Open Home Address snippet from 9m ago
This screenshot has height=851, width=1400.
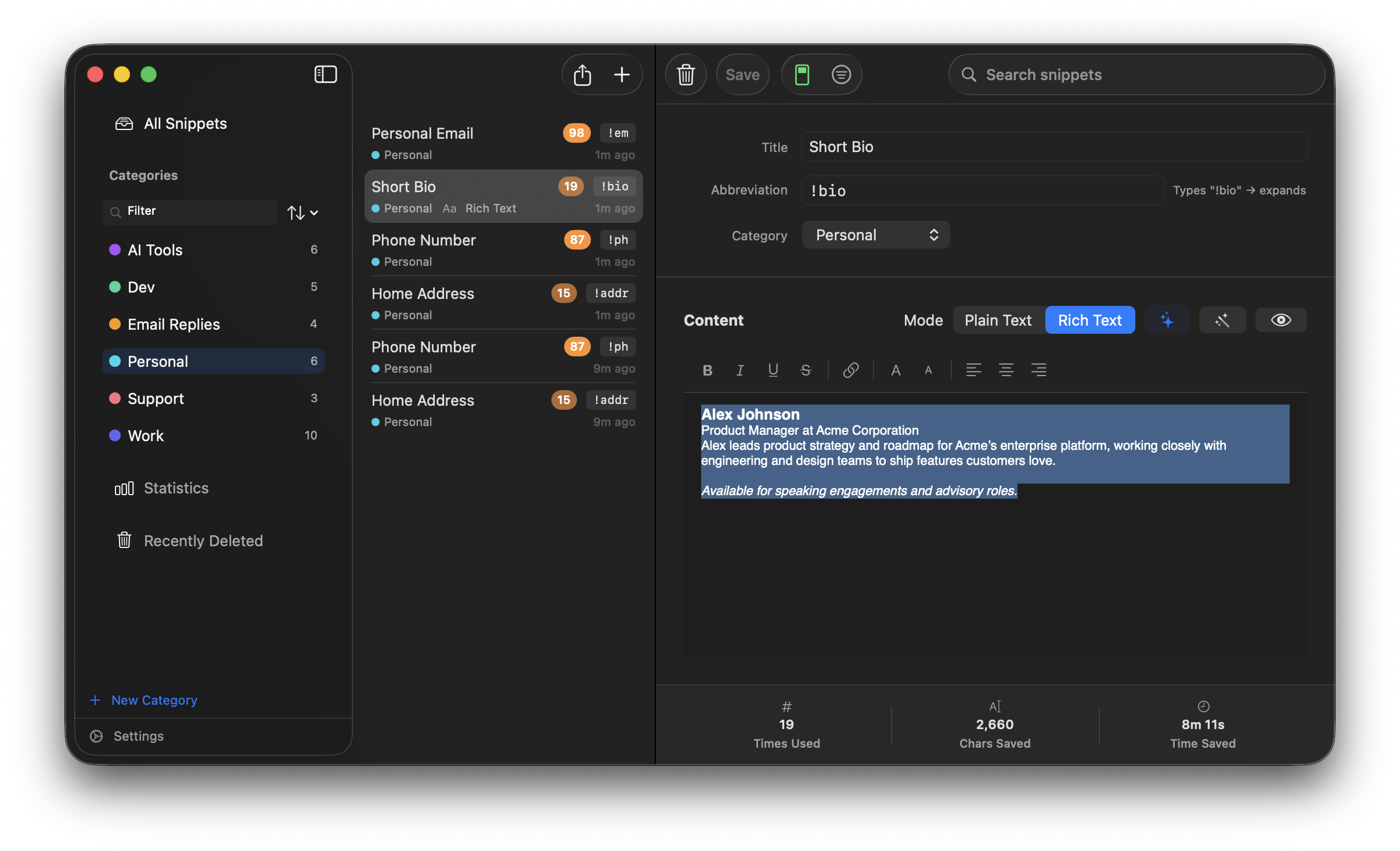(503, 410)
